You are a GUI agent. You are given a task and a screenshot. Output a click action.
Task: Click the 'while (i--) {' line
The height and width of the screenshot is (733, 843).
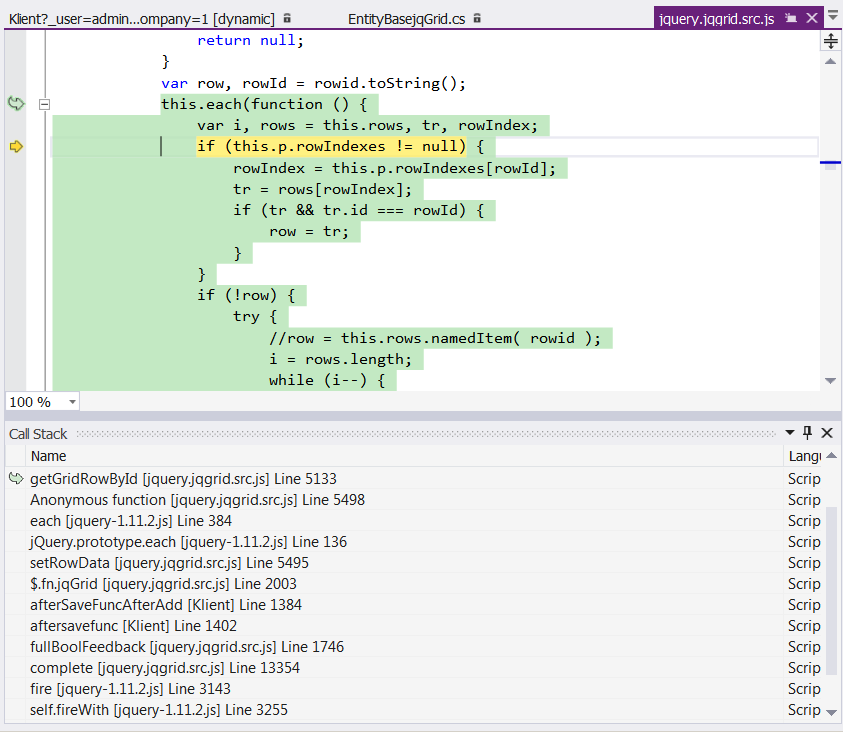tap(327, 380)
